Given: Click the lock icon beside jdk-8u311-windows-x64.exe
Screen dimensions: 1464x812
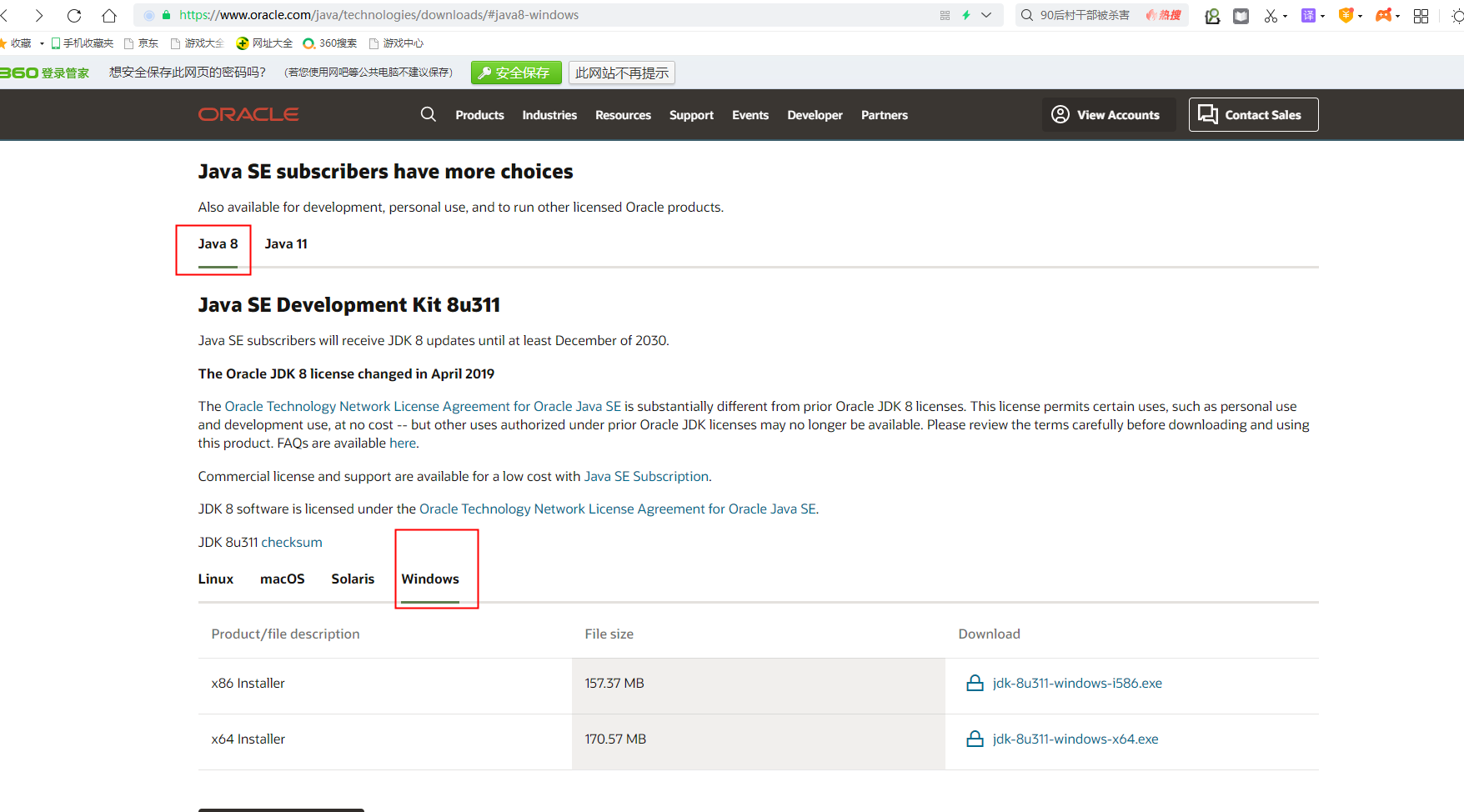Looking at the screenshot, I should pyautogui.click(x=975, y=739).
